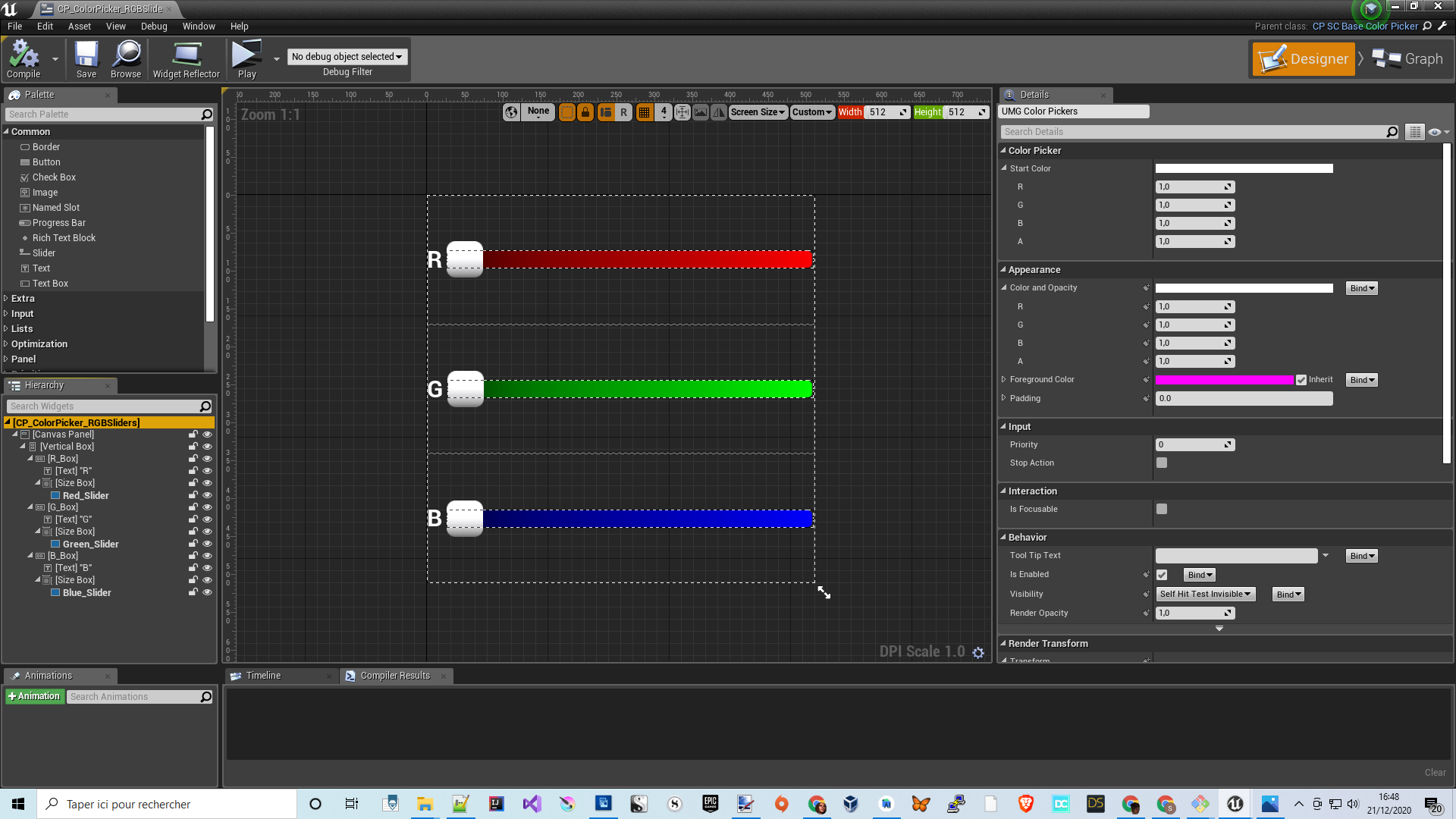This screenshot has width=1456, height=819.
Task: Toggle grid snapping in designer viewport
Action: [644, 112]
